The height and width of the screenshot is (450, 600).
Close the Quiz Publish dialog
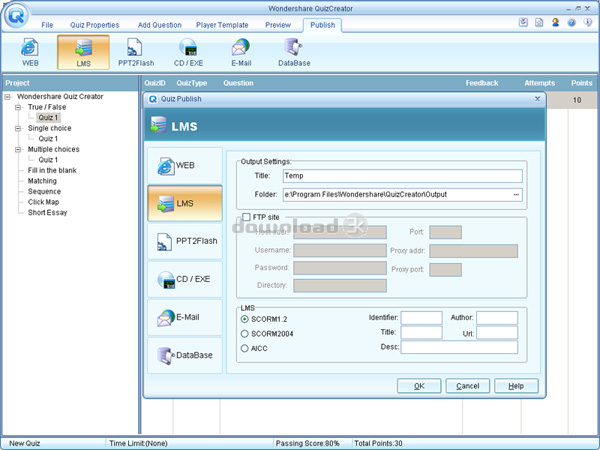[537, 99]
